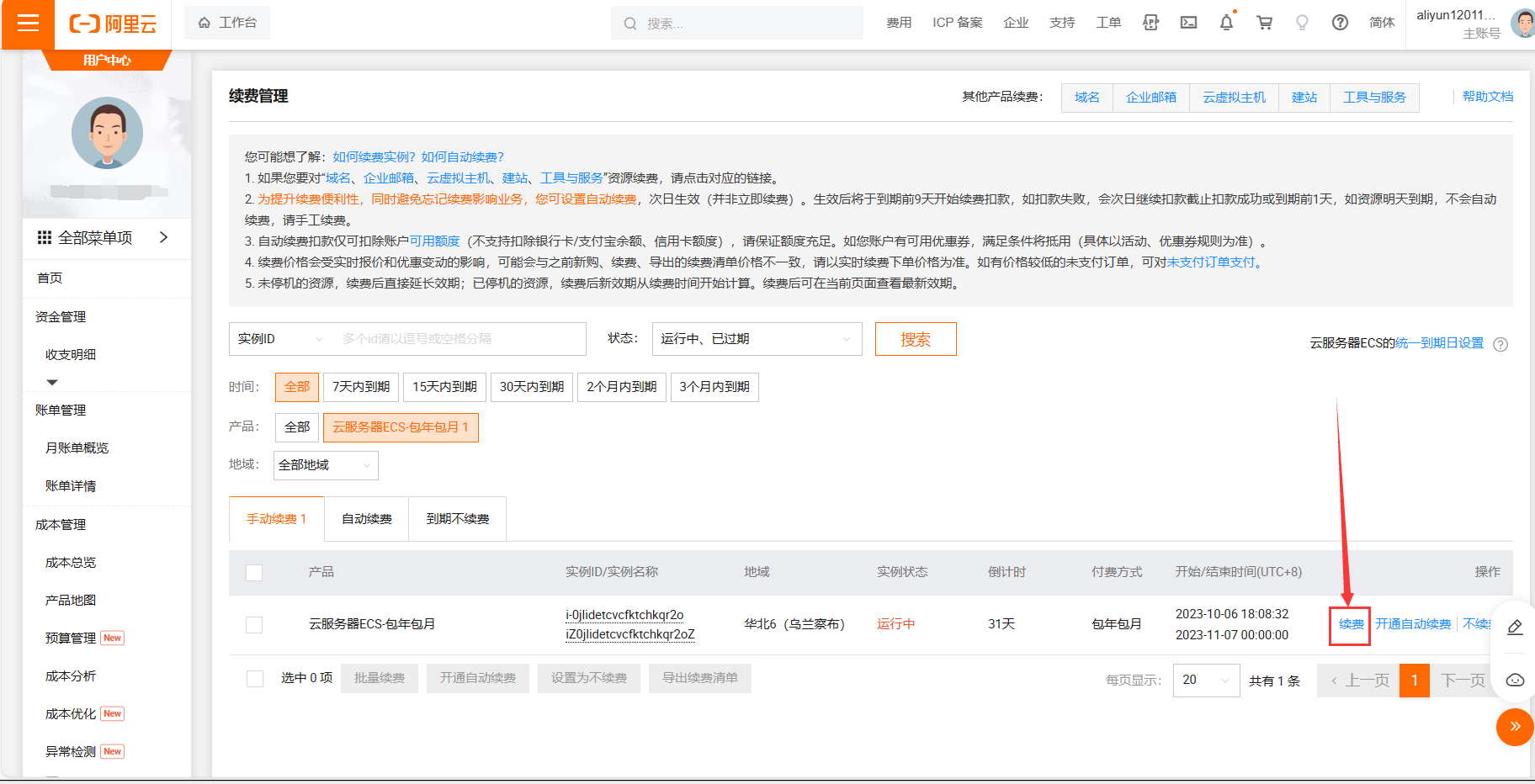Viewport: 1535px width, 784px height.
Task: Open the 全部地域 region dropdown
Action: [326, 465]
